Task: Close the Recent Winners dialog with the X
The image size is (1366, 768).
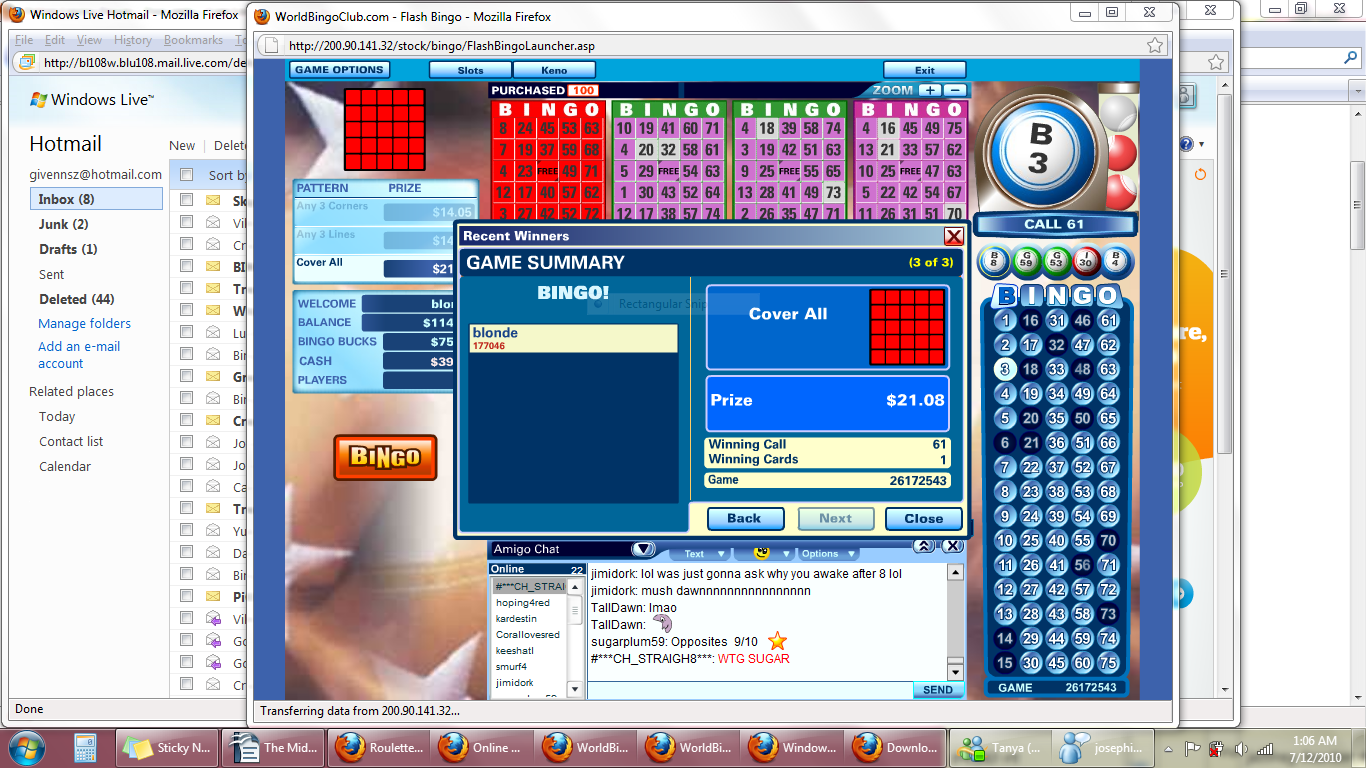Action: [x=954, y=236]
